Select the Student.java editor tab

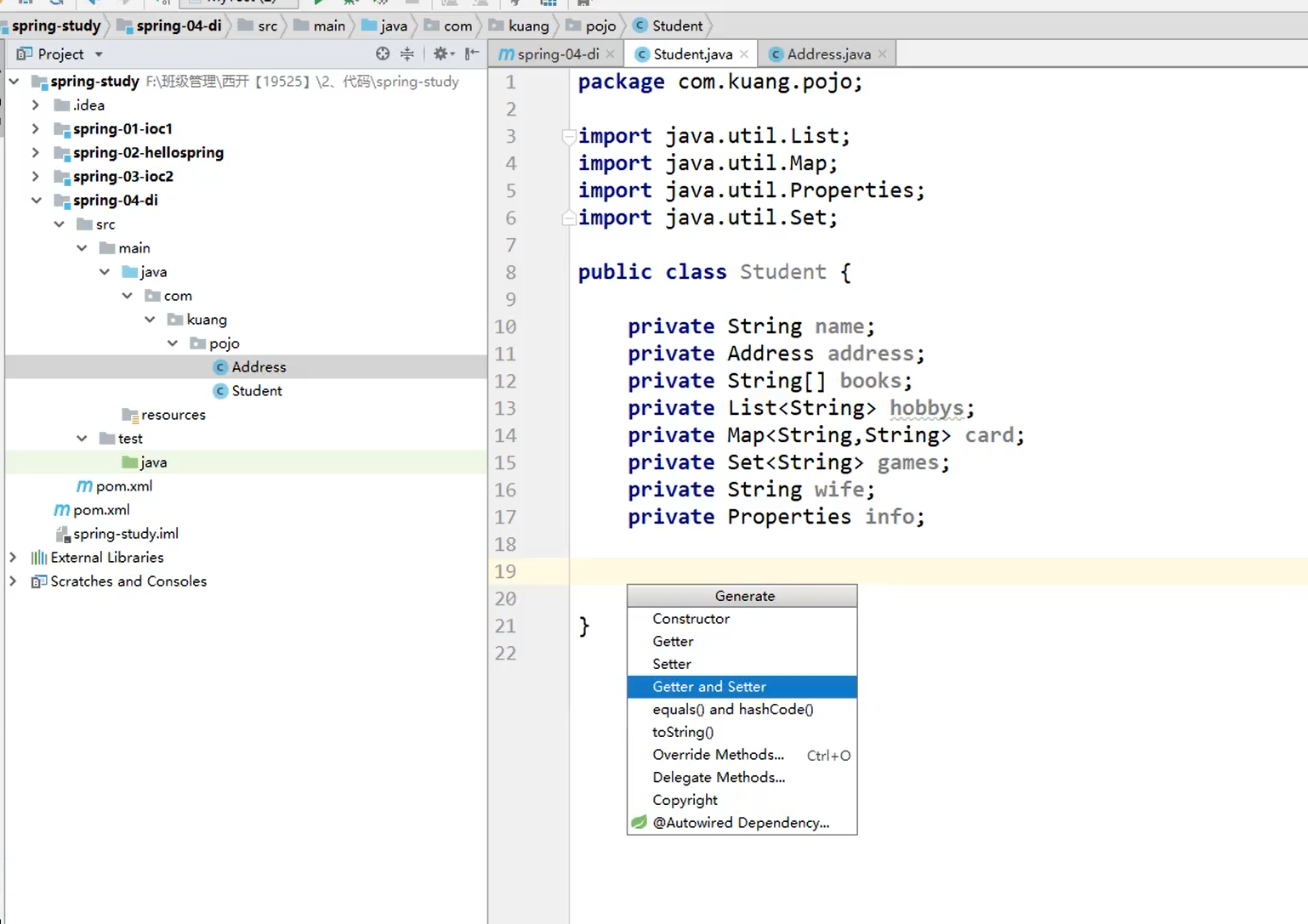(x=691, y=54)
